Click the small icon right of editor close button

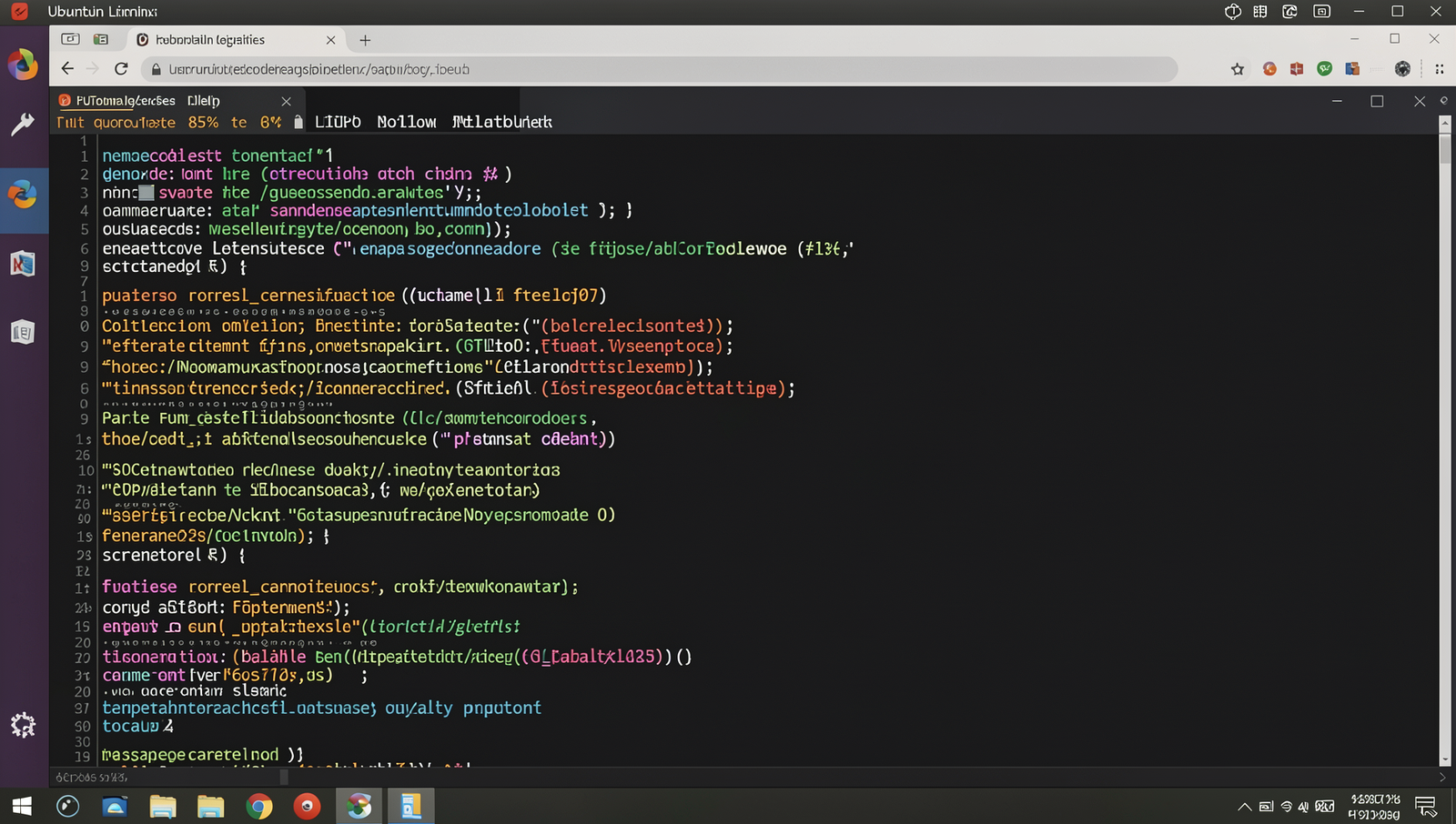click(1443, 100)
